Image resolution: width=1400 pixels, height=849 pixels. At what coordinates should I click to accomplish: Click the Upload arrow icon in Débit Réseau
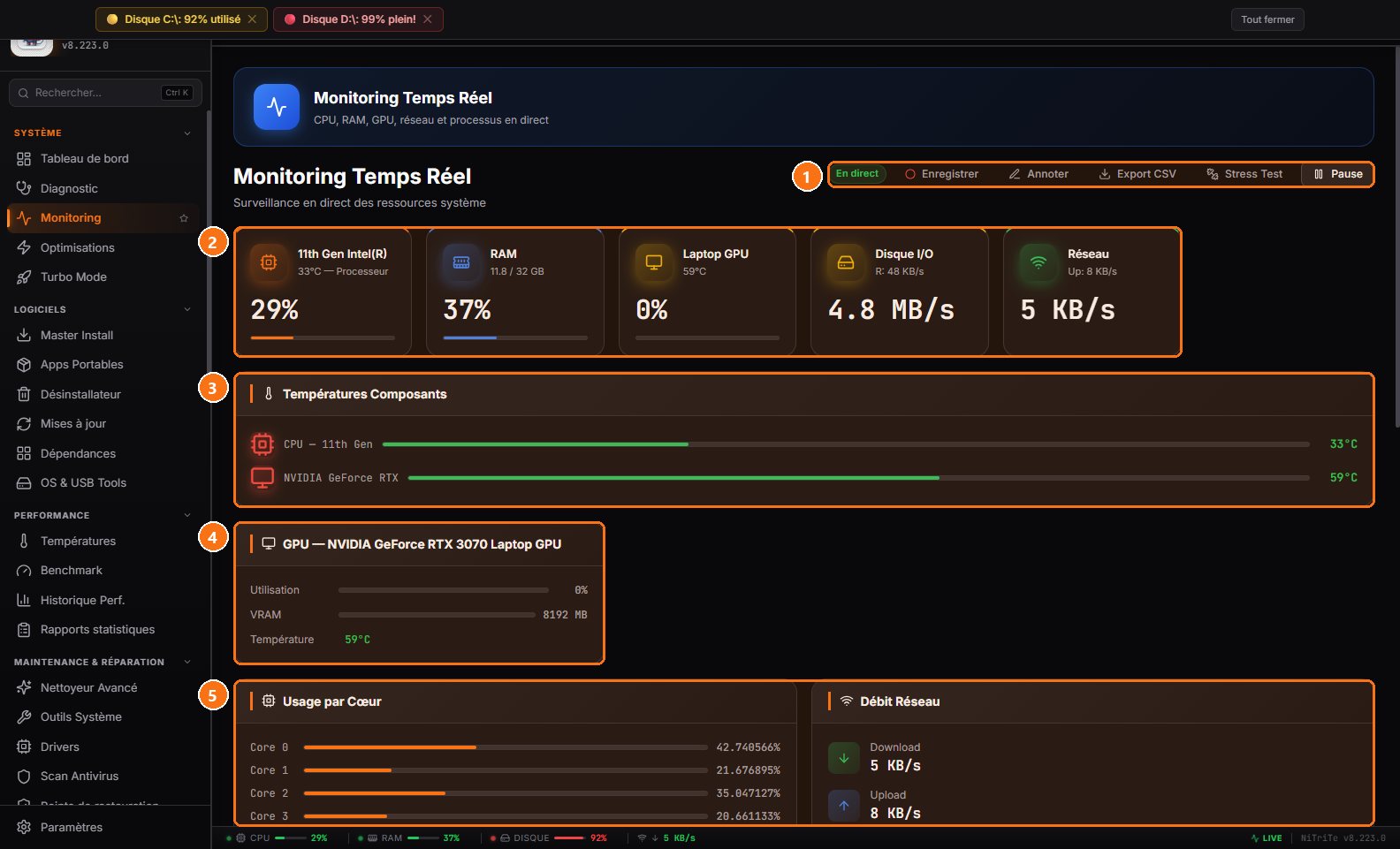coord(844,806)
